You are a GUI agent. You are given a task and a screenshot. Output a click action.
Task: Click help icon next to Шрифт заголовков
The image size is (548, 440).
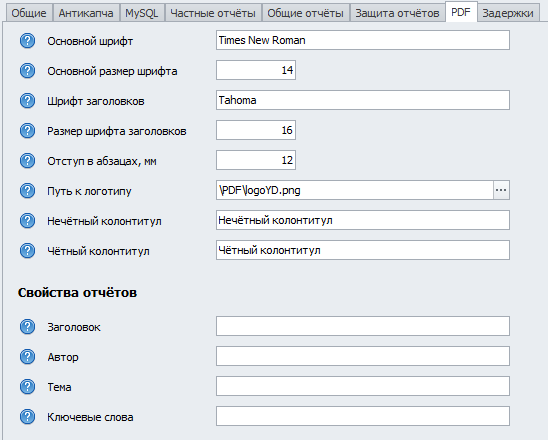pos(27,101)
